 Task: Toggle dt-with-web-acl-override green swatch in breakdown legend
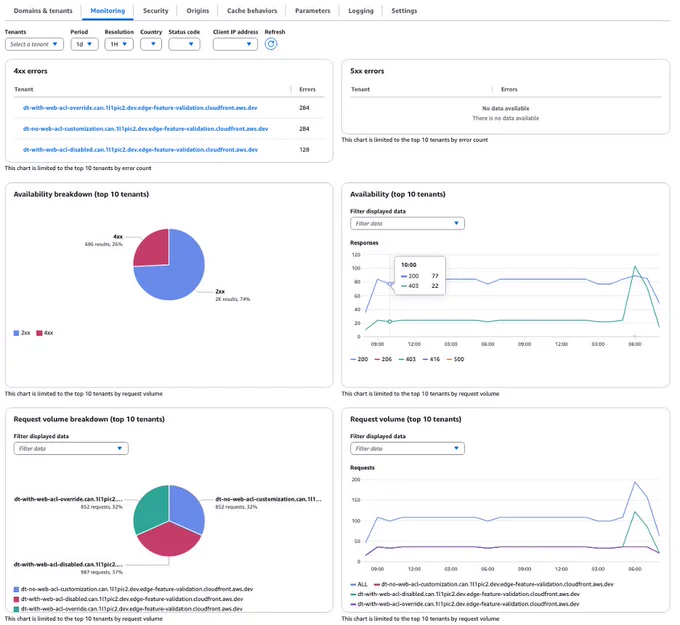point(16,609)
